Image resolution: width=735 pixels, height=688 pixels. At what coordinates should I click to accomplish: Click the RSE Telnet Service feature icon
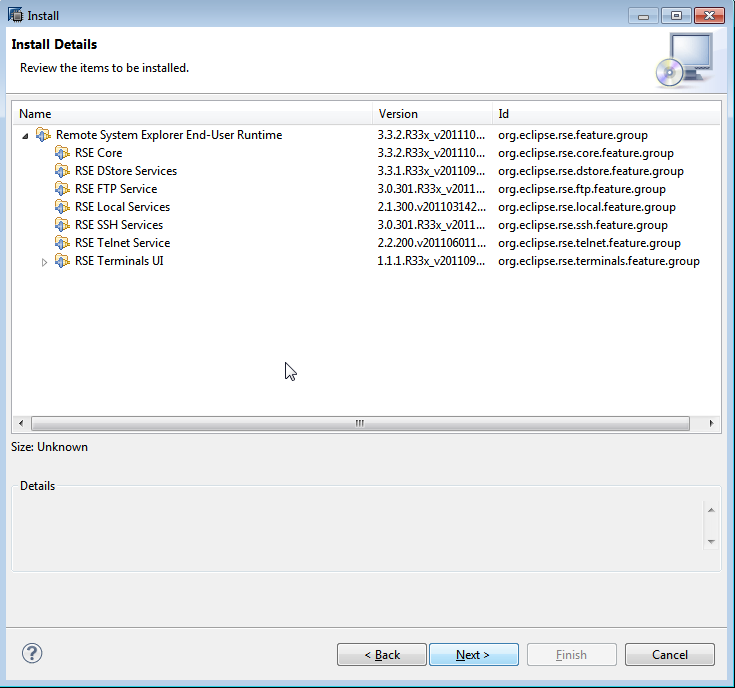point(62,243)
